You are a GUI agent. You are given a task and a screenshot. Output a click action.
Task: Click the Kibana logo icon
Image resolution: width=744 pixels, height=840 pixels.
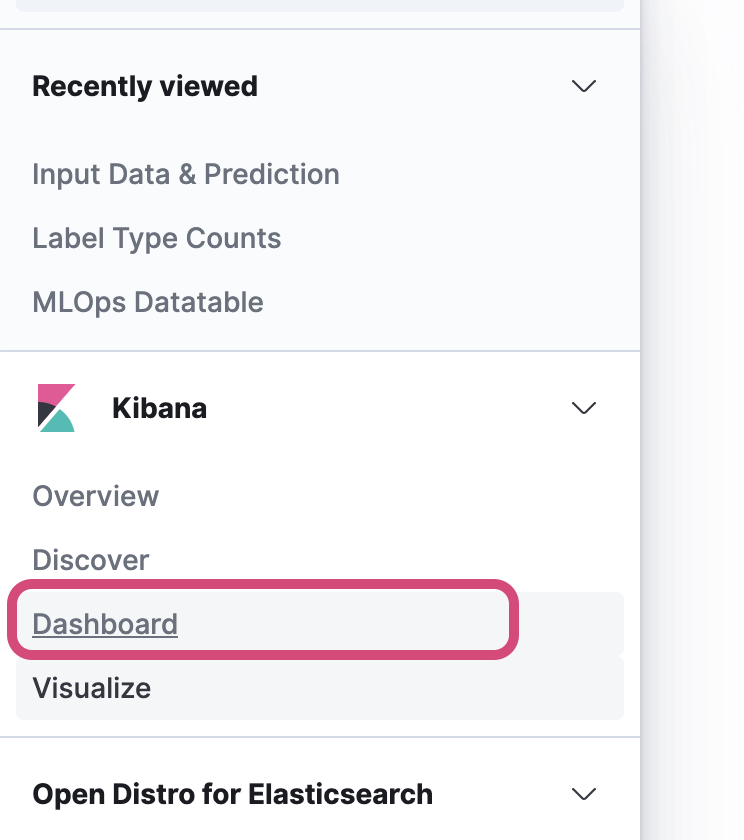56,408
